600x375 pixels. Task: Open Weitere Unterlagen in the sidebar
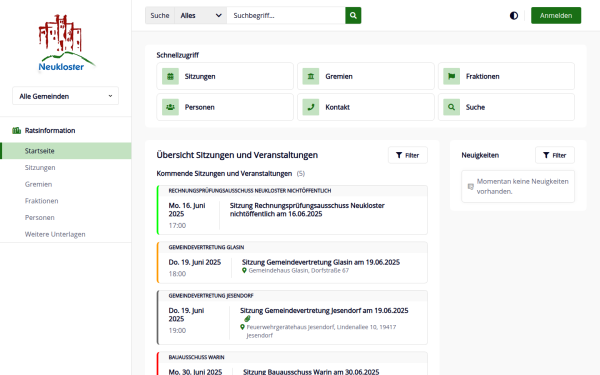click(x=55, y=234)
